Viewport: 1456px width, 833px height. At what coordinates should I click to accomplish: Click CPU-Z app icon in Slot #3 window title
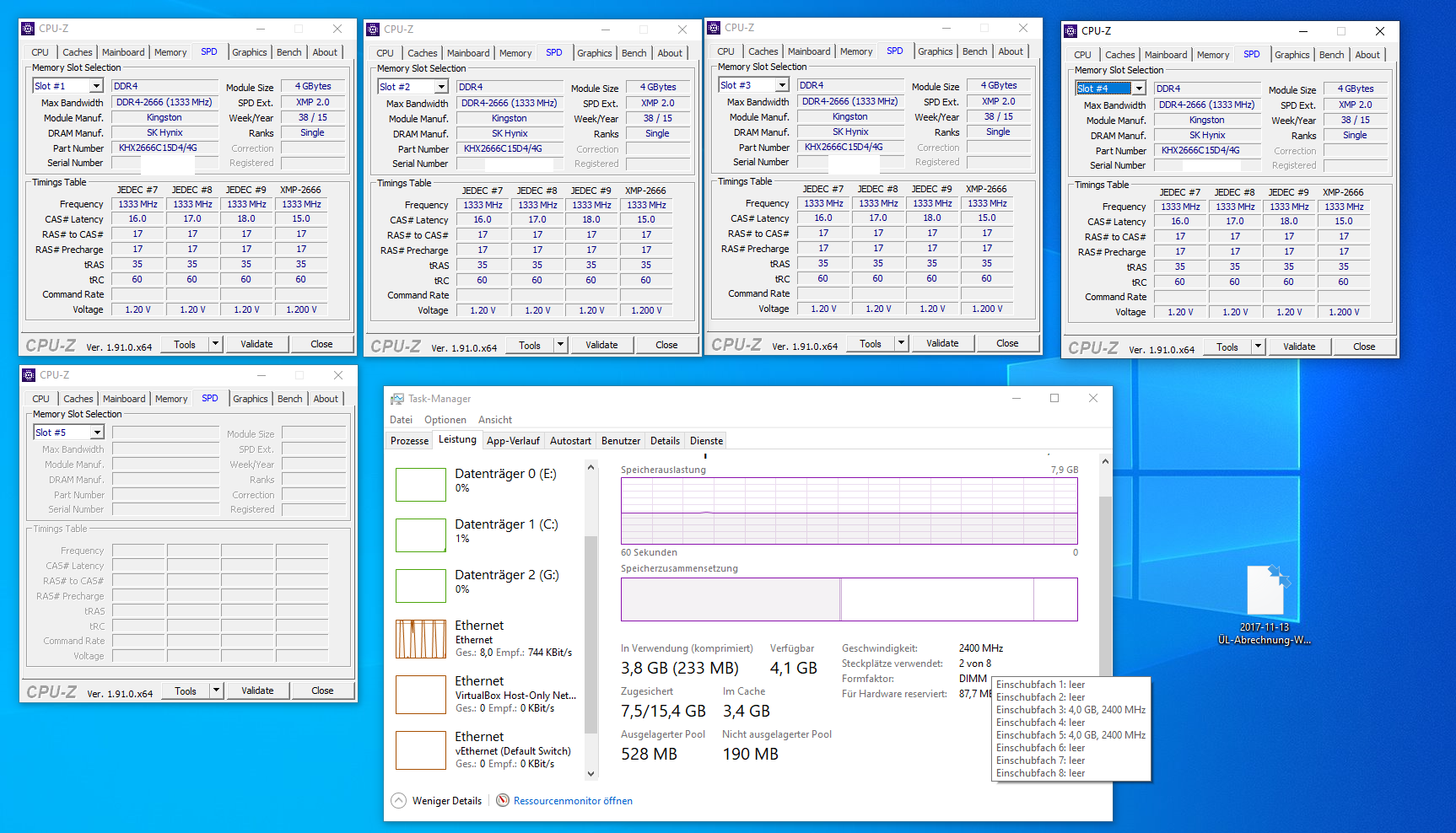(715, 28)
